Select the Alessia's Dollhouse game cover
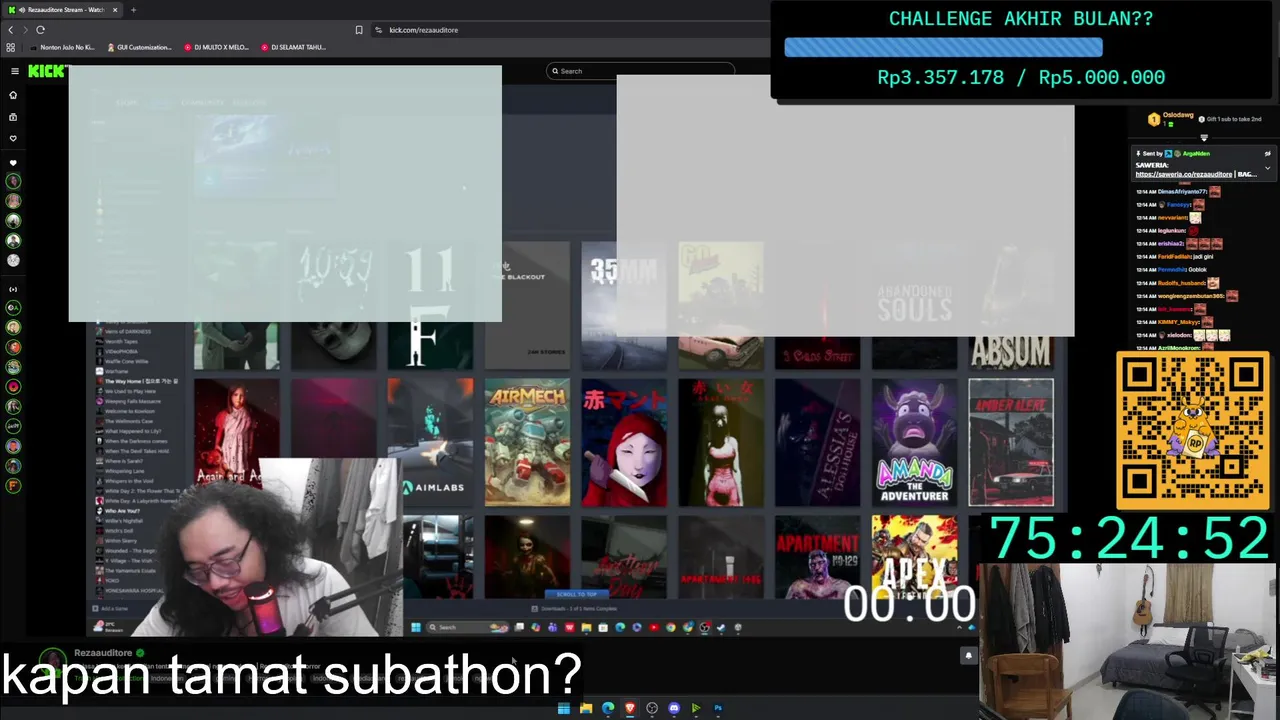The height and width of the screenshot is (720, 1280). point(817,442)
